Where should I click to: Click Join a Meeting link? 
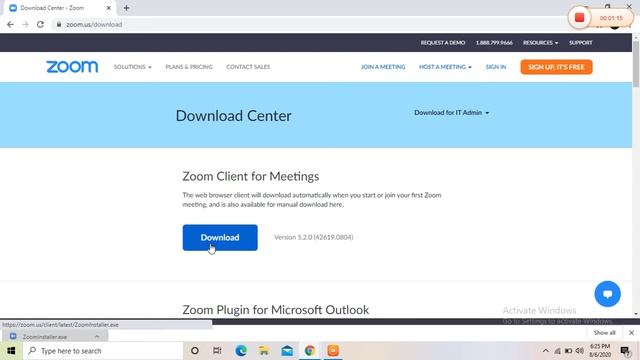coord(383,67)
